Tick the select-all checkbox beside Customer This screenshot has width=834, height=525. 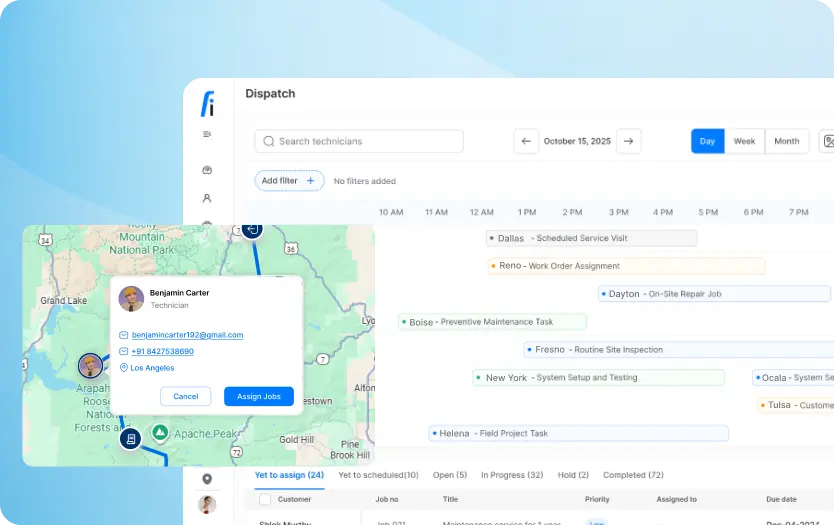(x=265, y=499)
